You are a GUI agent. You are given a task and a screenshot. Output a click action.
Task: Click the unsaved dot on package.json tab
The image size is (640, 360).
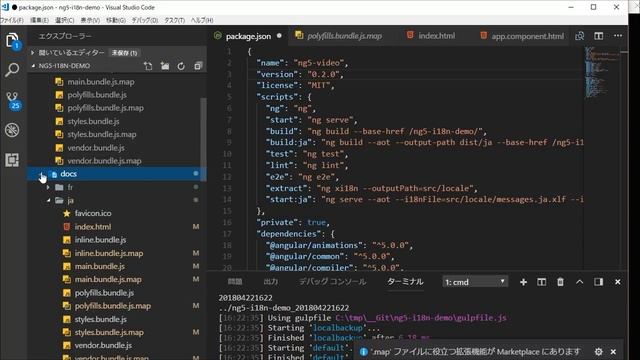(279, 36)
